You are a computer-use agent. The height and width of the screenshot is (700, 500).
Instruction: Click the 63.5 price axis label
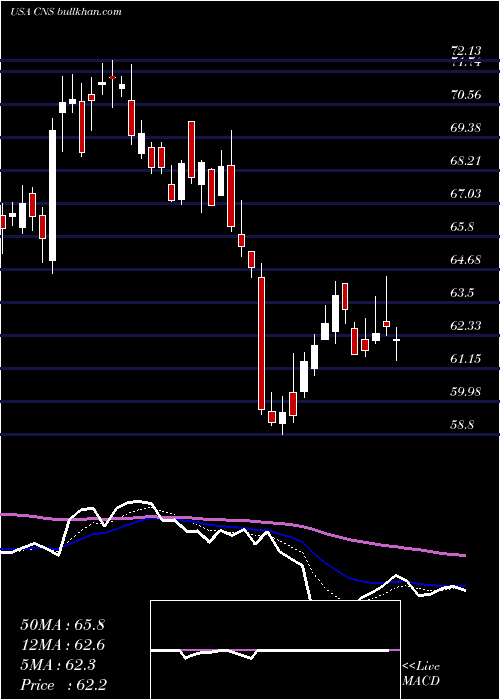pos(462,293)
